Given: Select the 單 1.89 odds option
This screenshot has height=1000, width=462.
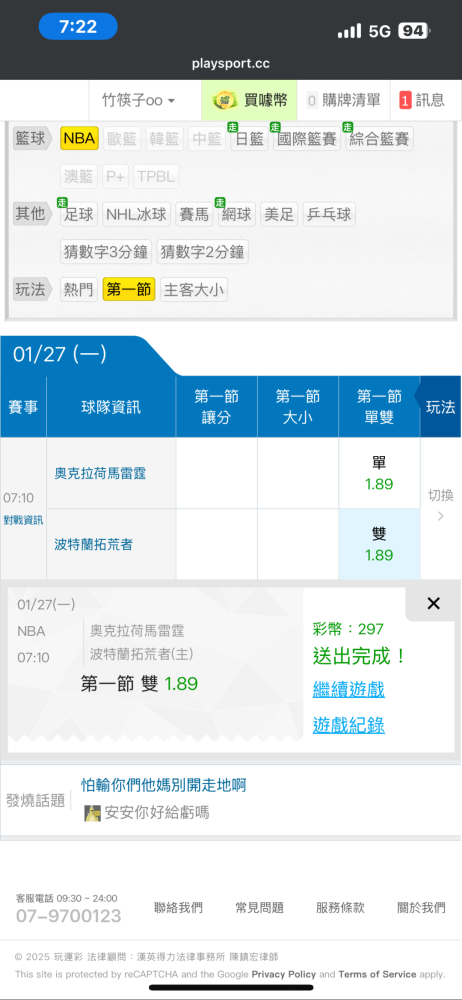Looking at the screenshot, I should (379, 473).
